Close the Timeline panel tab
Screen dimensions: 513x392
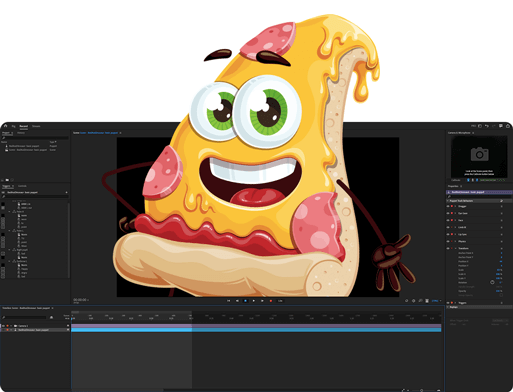coord(52,308)
